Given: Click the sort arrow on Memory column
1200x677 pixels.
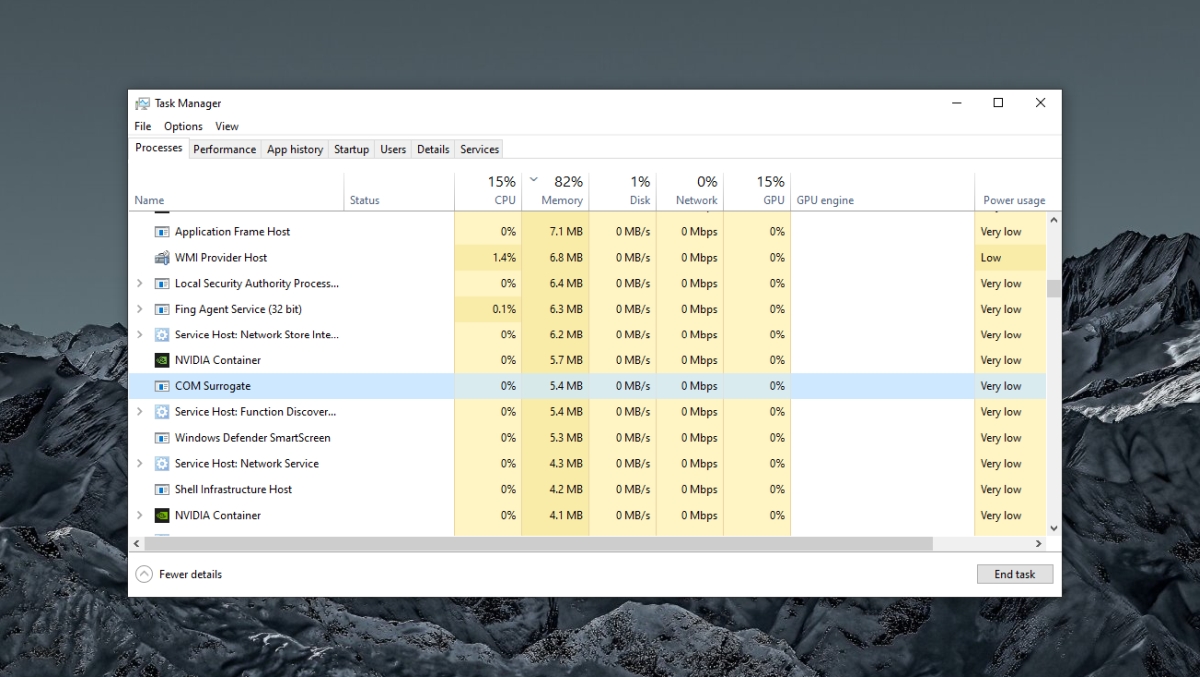Looking at the screenshot, I should (534, 180).
